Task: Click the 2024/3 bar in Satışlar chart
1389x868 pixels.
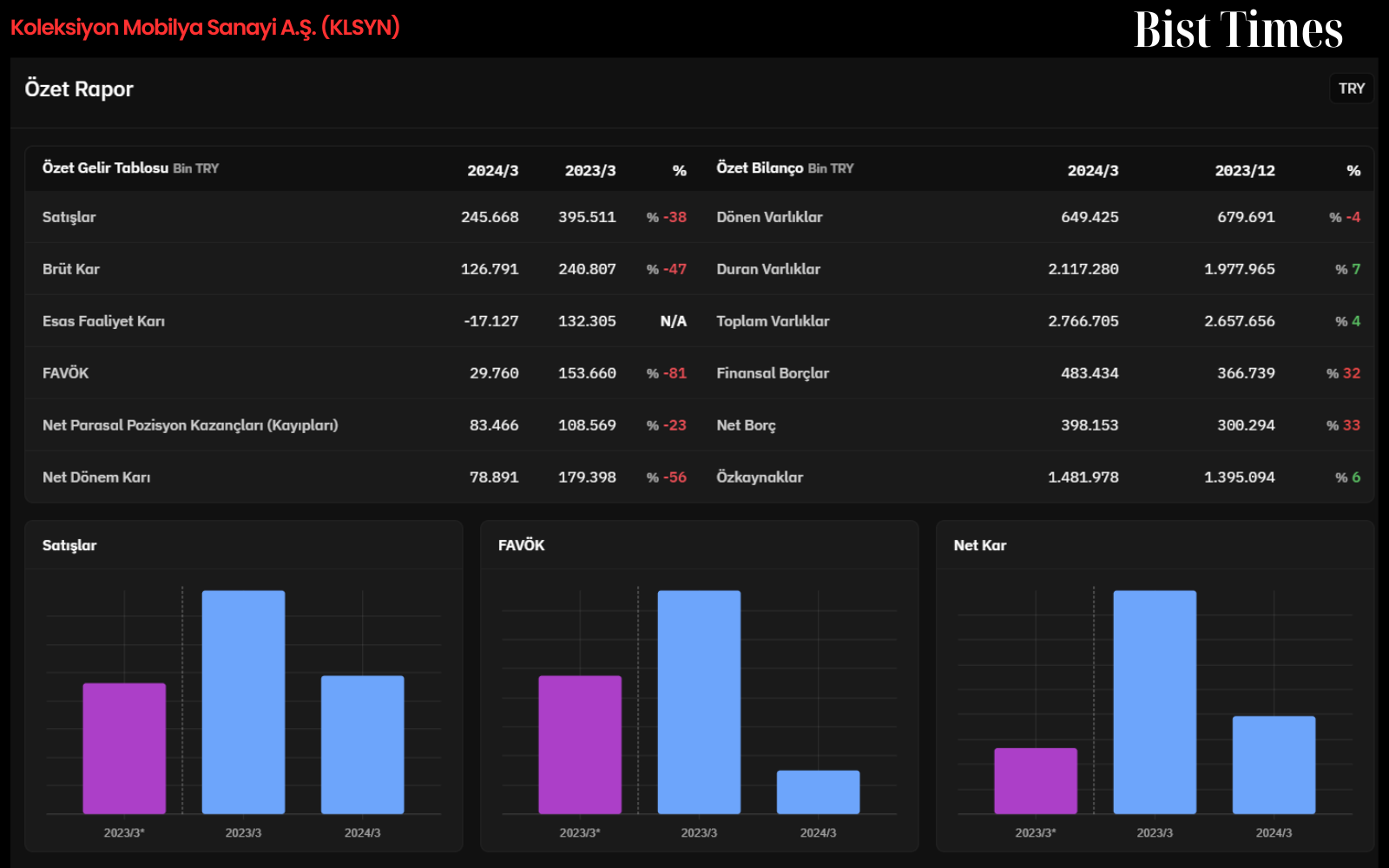Action: pyautogui.click(x=363, y=745)
